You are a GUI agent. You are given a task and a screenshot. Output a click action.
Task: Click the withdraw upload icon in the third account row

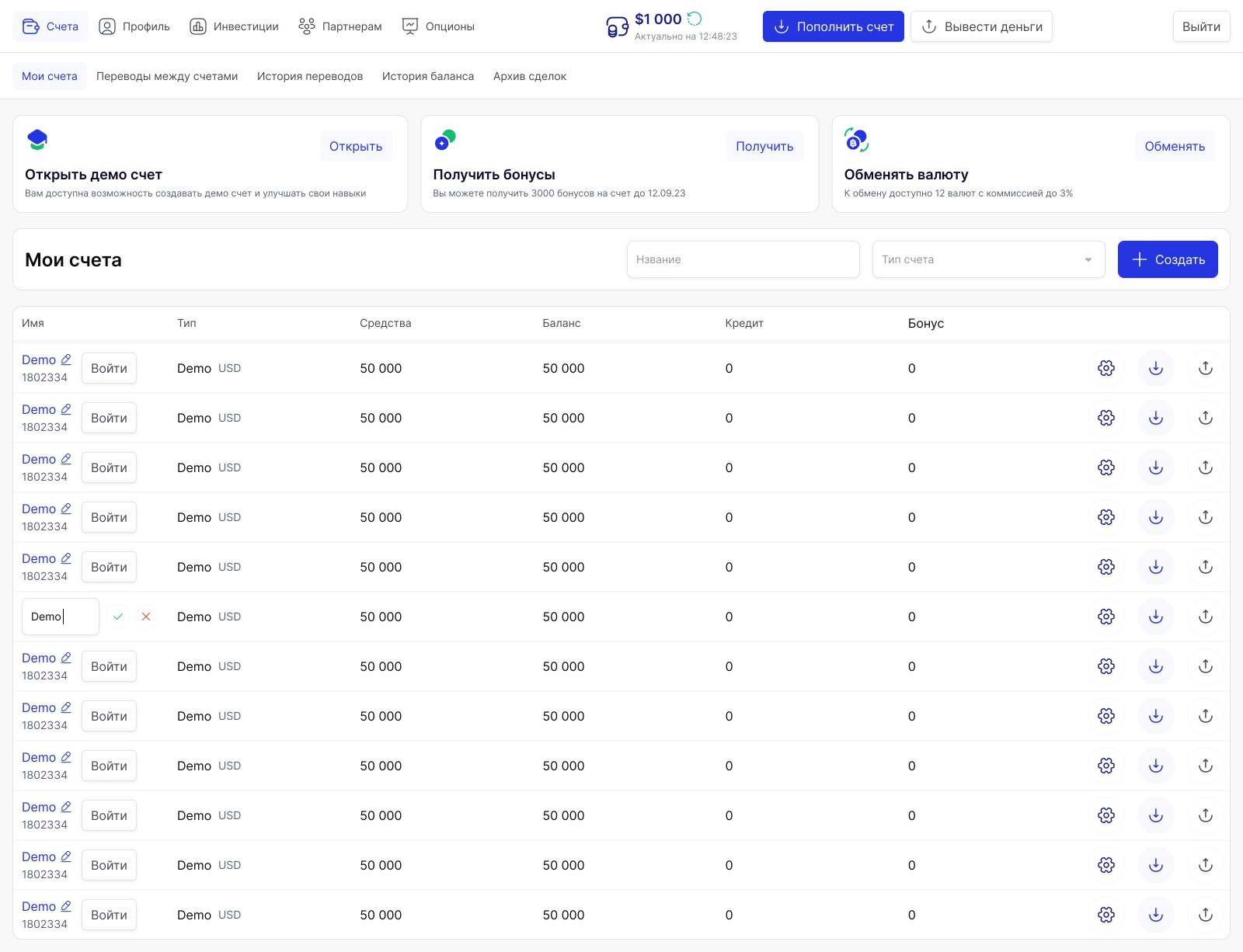(1206, 467)
